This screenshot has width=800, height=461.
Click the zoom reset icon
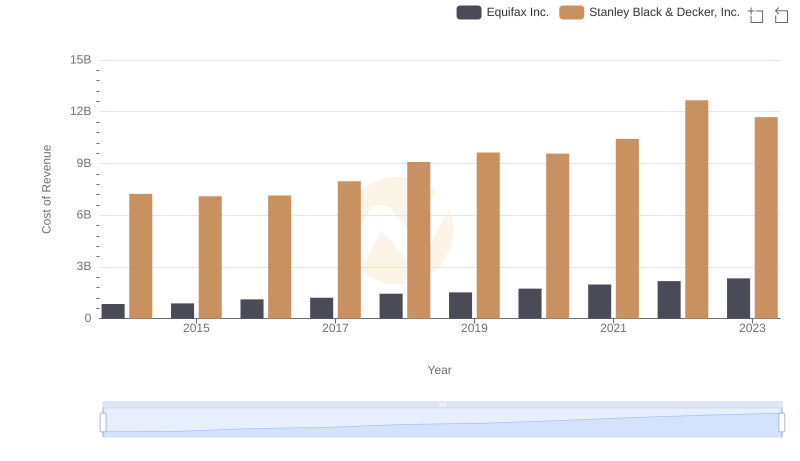(x=782, y=15)
